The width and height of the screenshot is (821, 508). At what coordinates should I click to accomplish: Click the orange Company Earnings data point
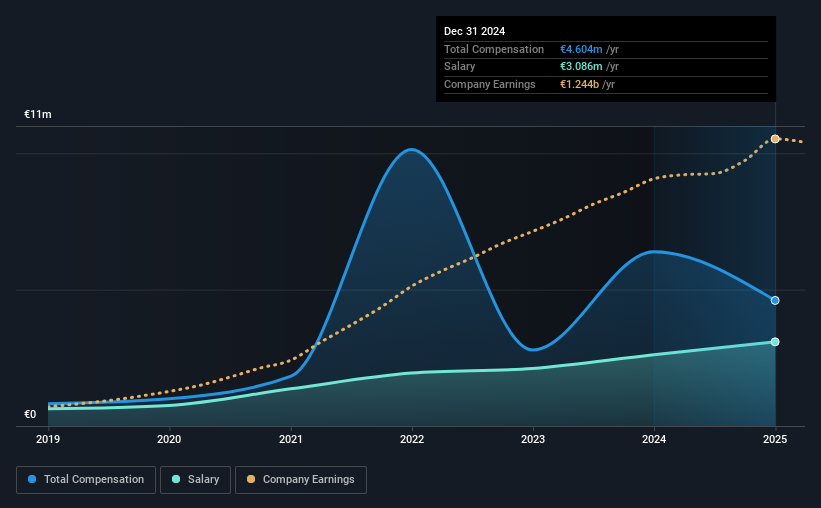pyautogui.click(x=775, y=139)
